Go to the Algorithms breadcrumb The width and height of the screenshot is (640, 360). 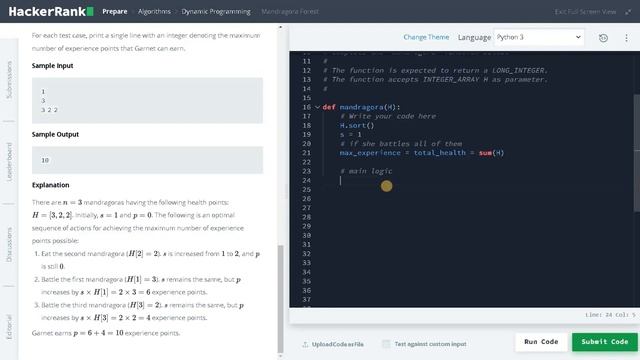tap(154, 11)
